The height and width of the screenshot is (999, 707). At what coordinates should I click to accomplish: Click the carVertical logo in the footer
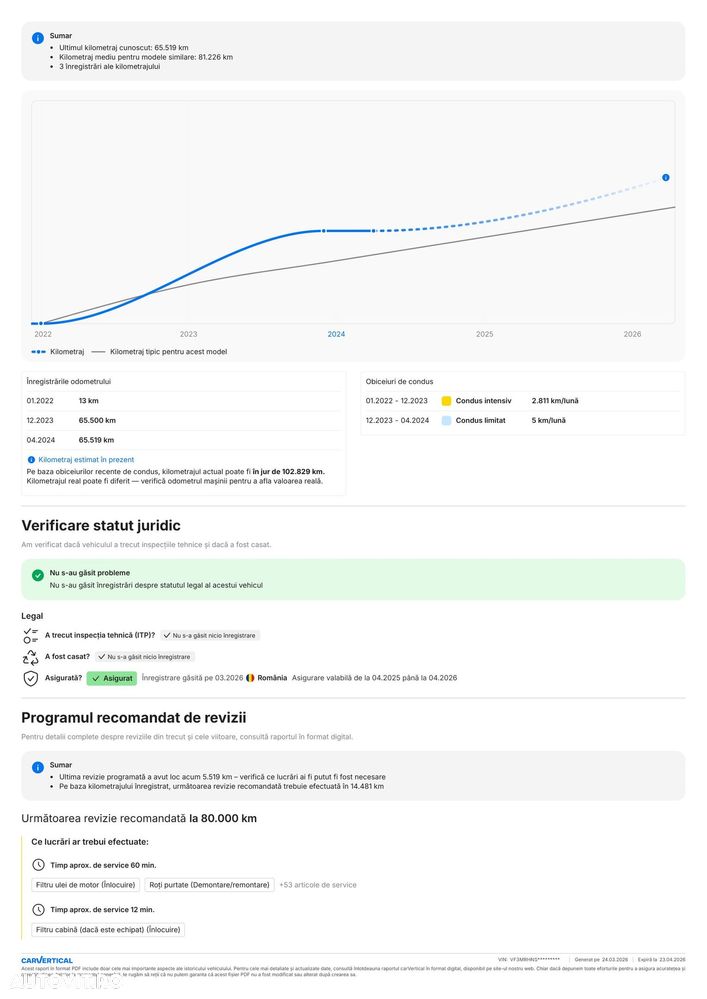(47, 960)
